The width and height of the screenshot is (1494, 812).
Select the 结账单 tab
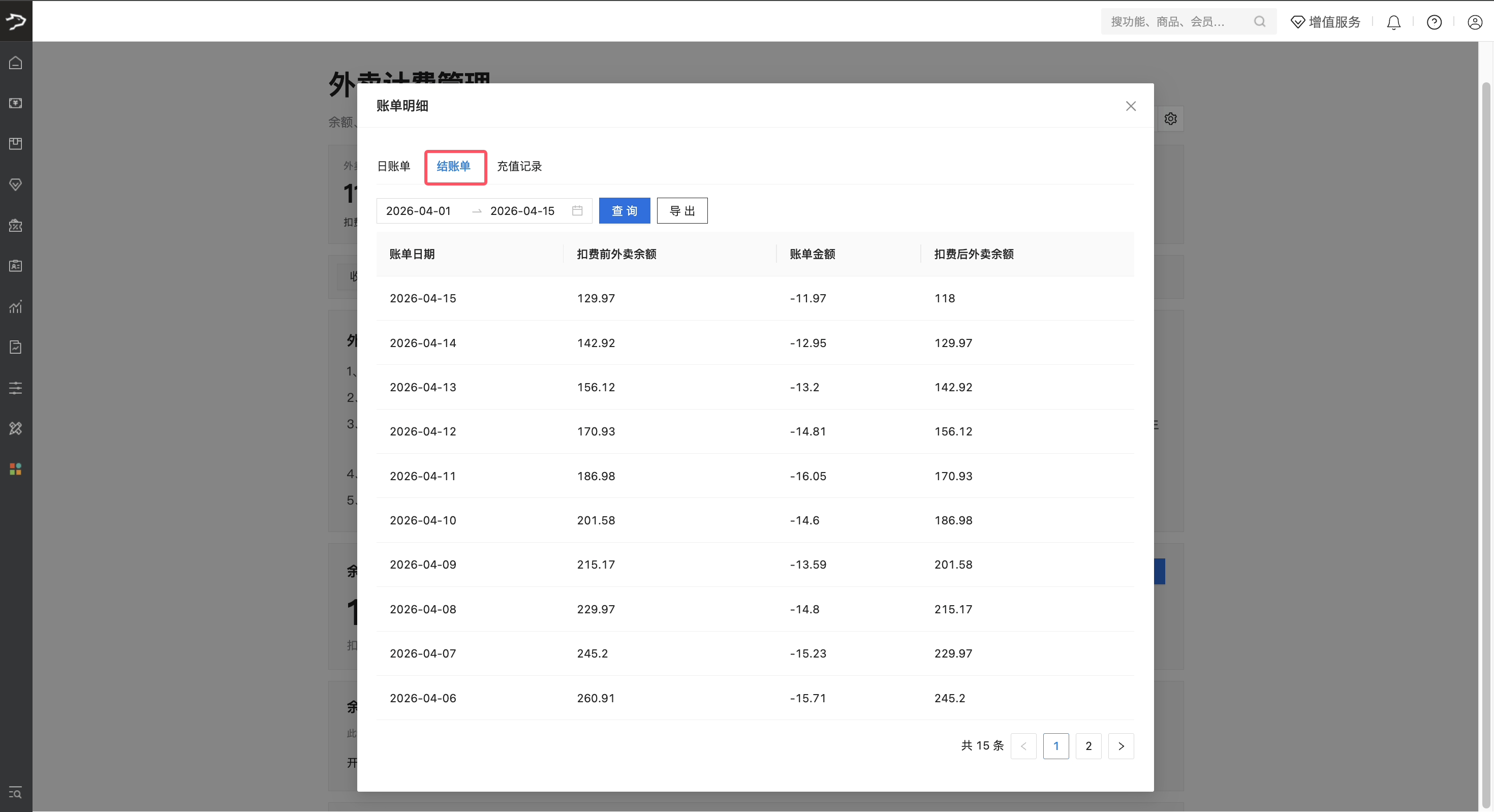(453, 167)
